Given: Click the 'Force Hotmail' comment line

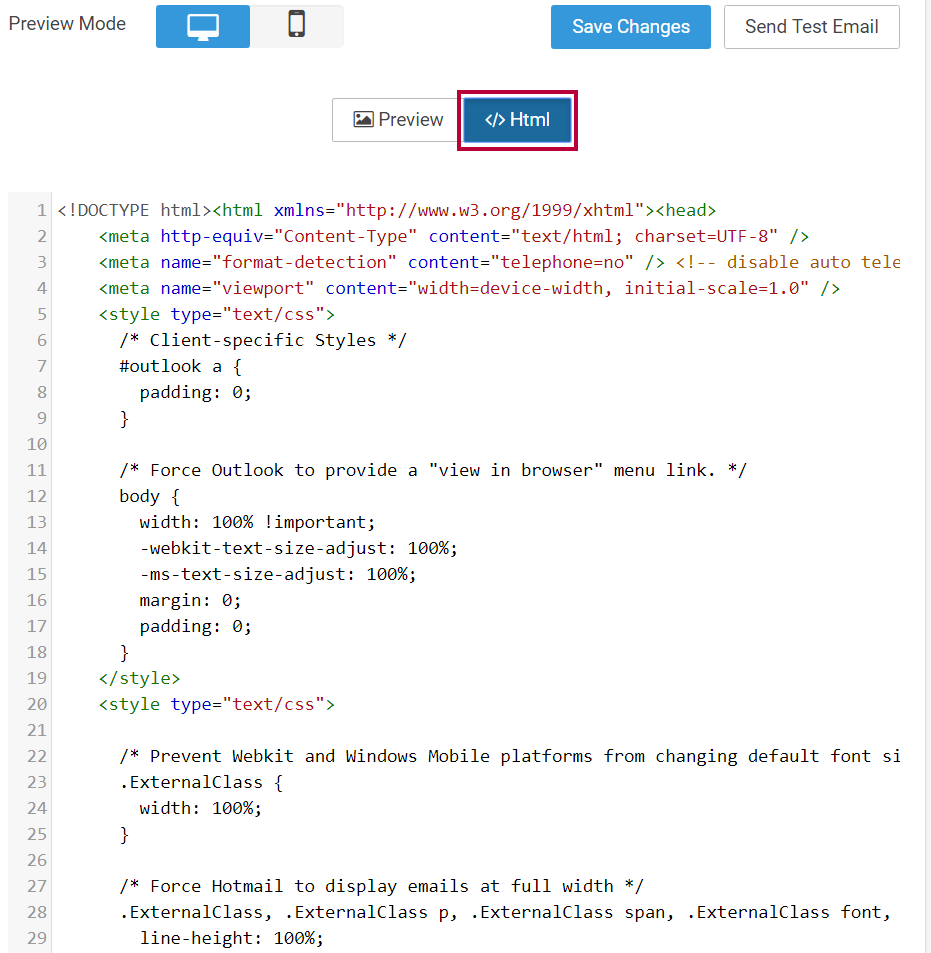Looking at the screenshot, I should 381,886.
